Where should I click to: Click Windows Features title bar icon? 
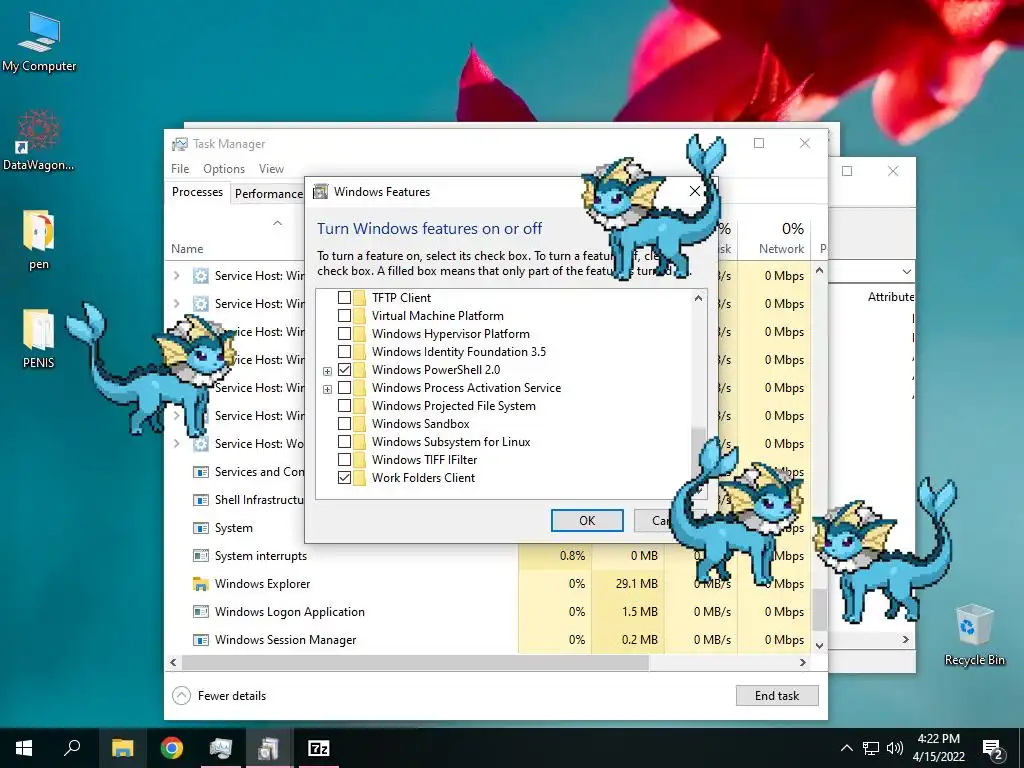[x=321, y=191]
